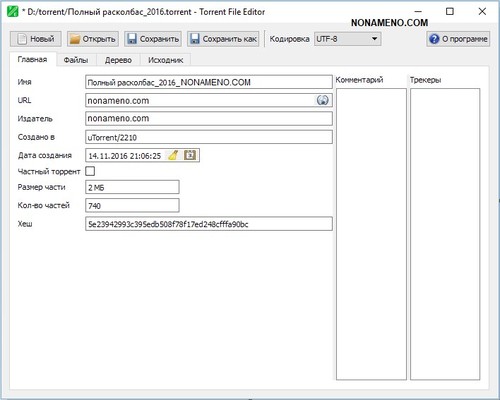Save the torrent with the Сохранить button
The image size is (500, 400).
[x=153, y=39]
